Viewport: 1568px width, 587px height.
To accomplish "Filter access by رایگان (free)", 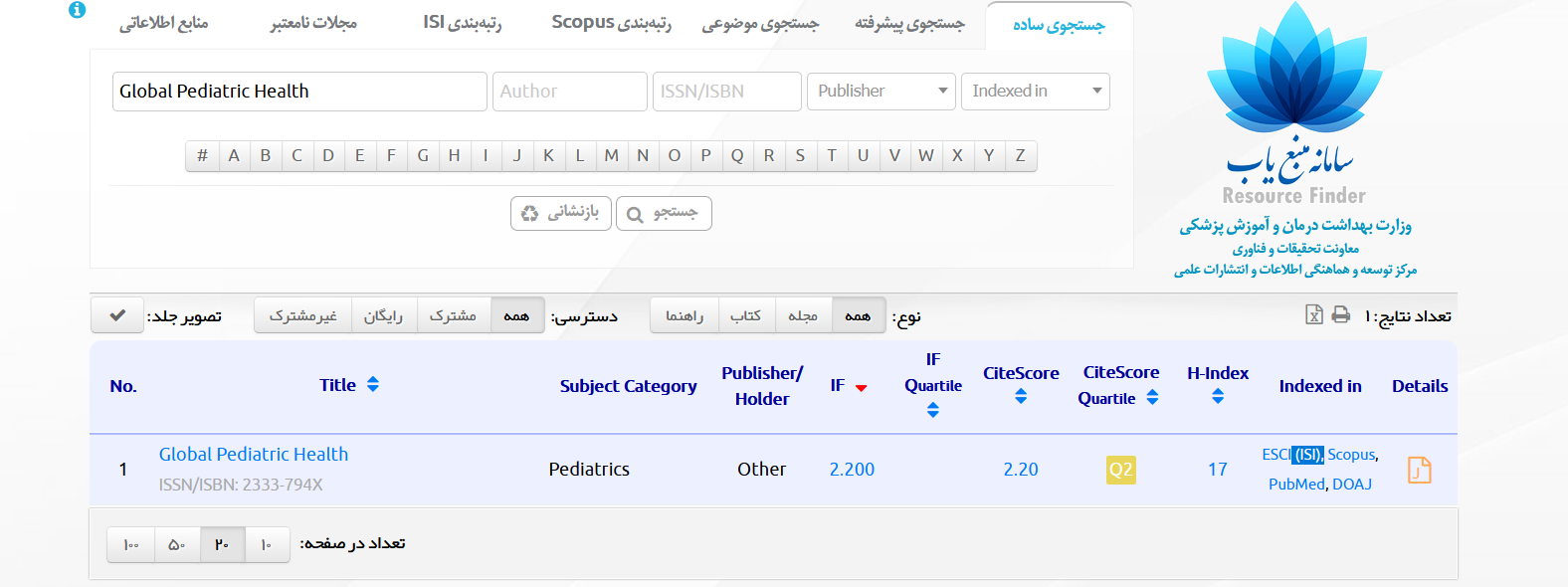I will tap(383, 315).
